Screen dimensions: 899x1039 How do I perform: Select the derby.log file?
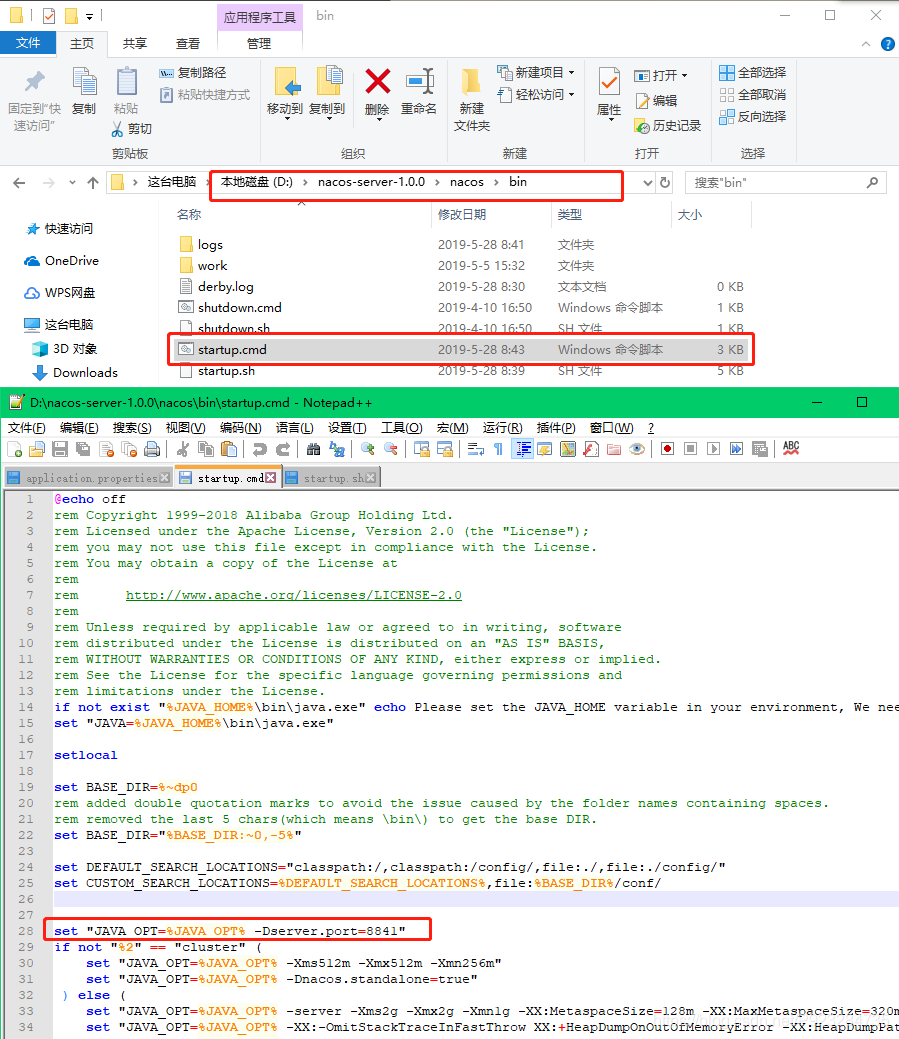(x=225, y=287)
